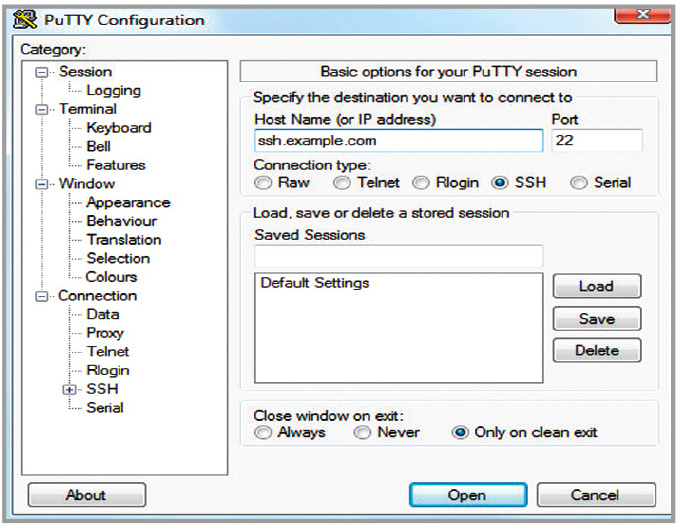Click the Open button
Screen dimensions: 679x526
(468, 495)
